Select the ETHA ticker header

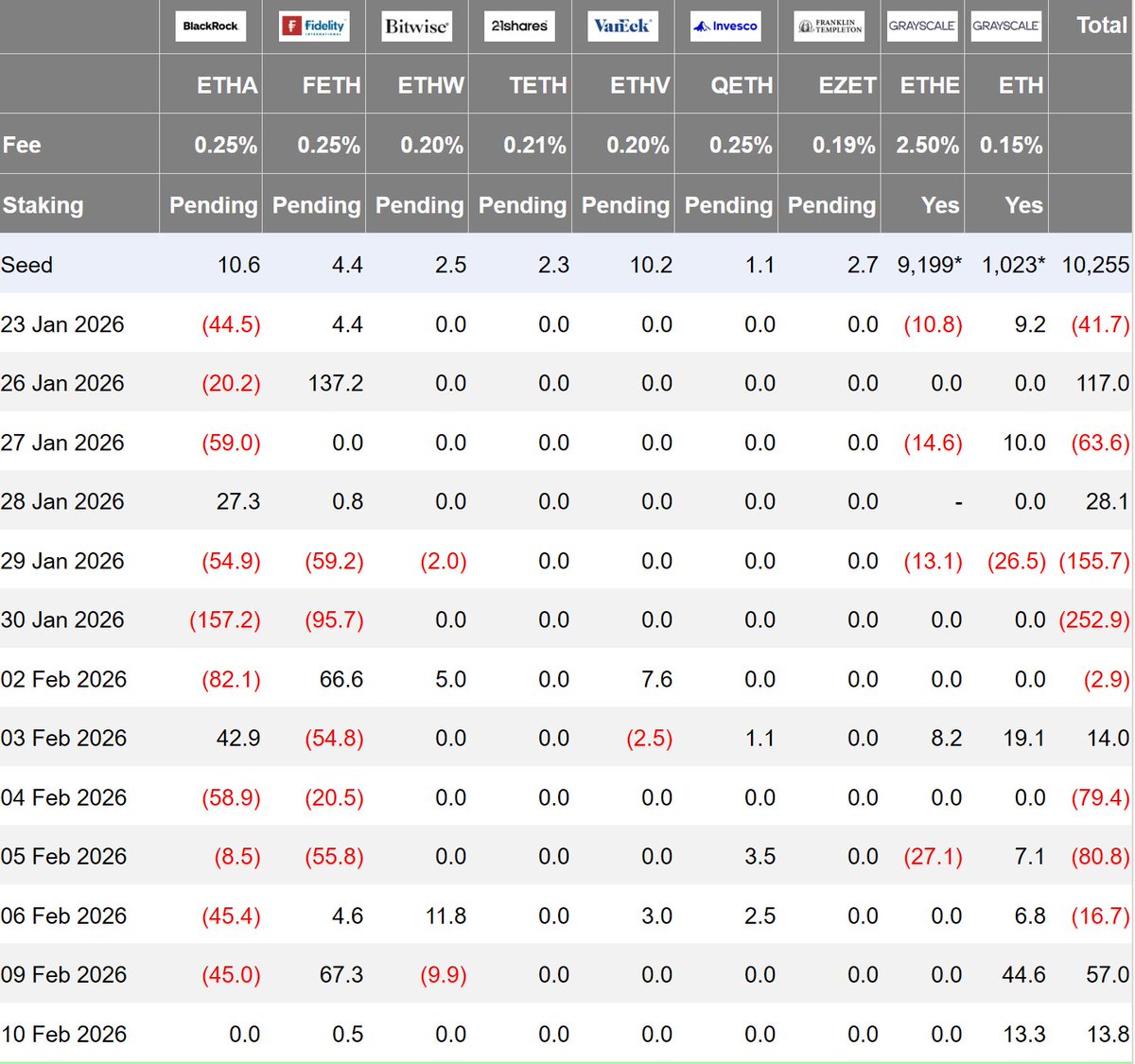pyautogui.click(x=227, y=86)
